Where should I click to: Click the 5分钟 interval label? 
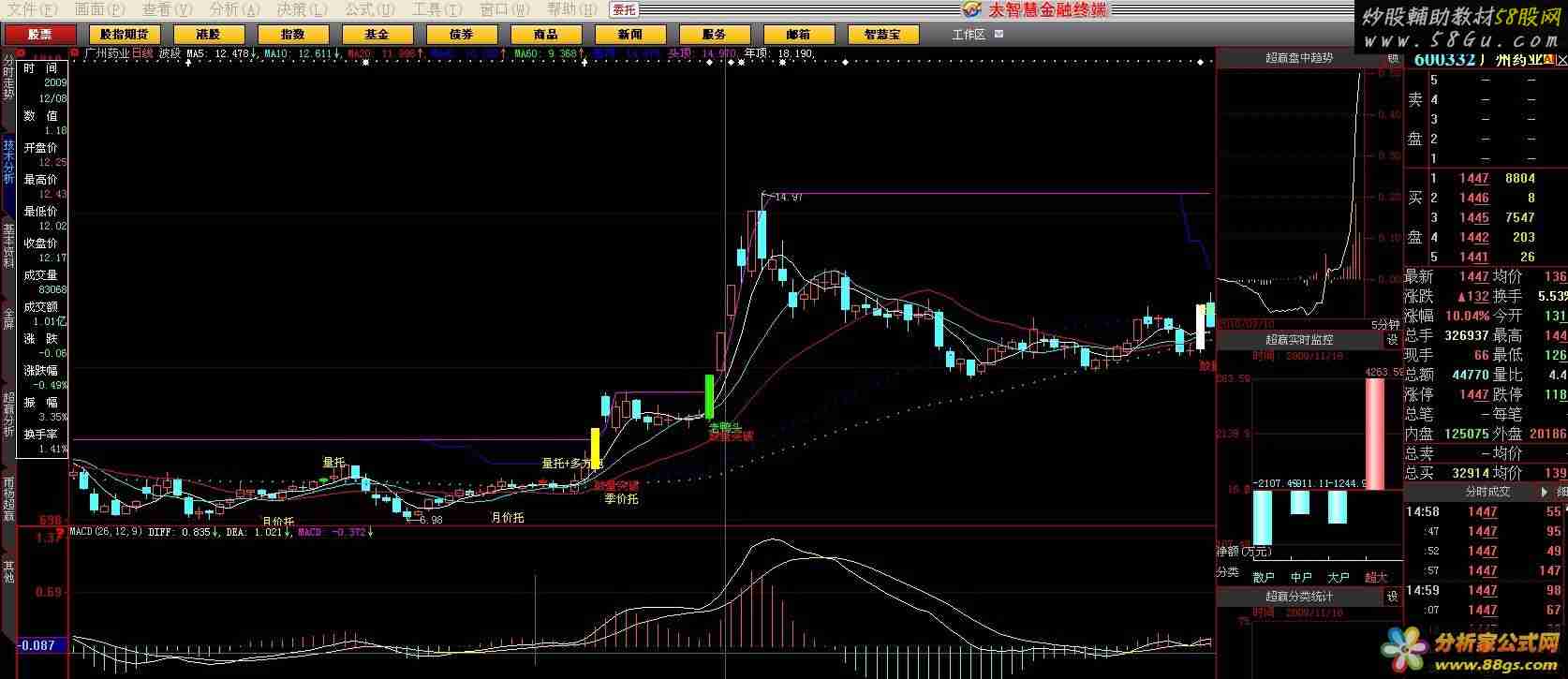click(x=1384, y=324)
